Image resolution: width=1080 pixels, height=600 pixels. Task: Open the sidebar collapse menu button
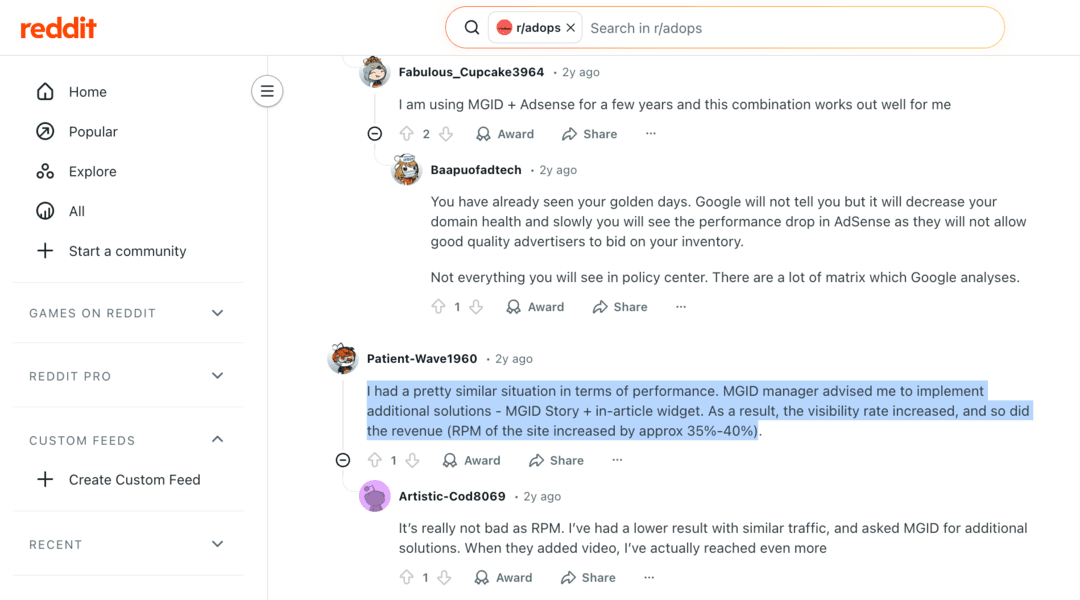[267, 91]
